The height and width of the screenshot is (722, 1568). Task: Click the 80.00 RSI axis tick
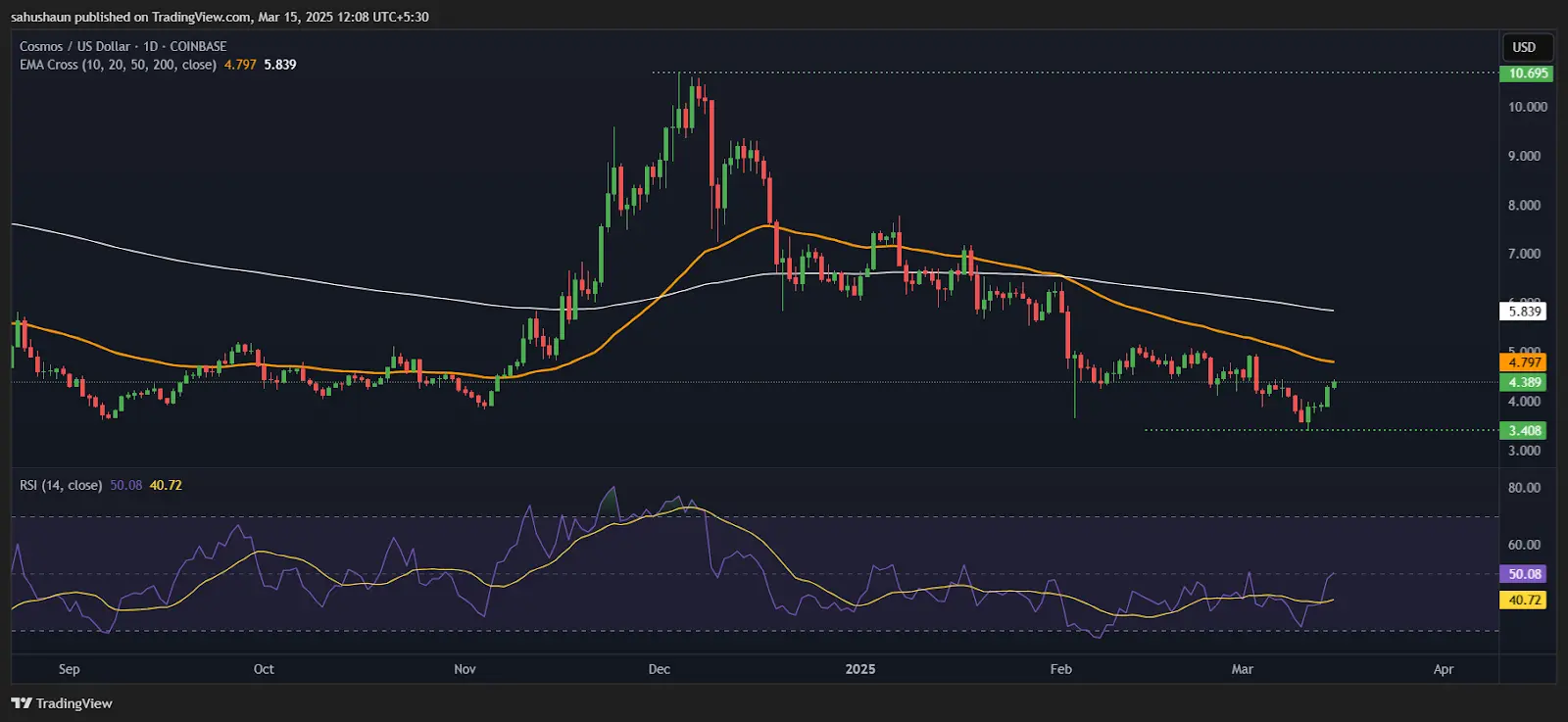click(1524, 488)
